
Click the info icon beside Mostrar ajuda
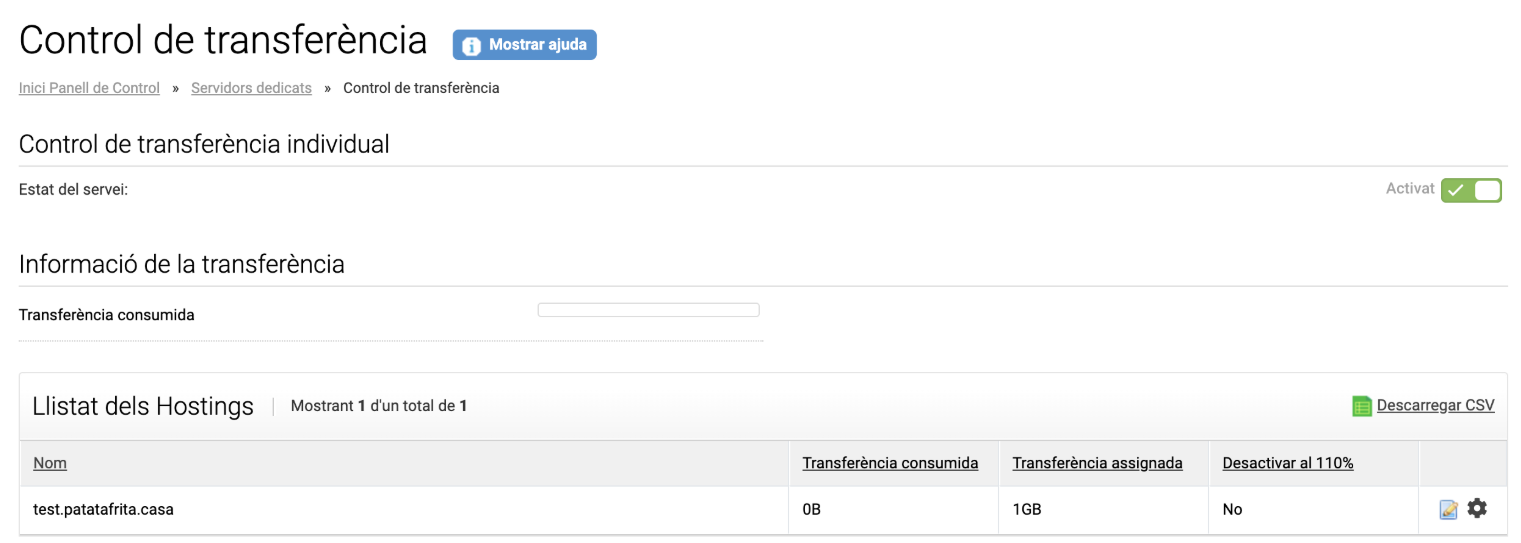[469, 45]
